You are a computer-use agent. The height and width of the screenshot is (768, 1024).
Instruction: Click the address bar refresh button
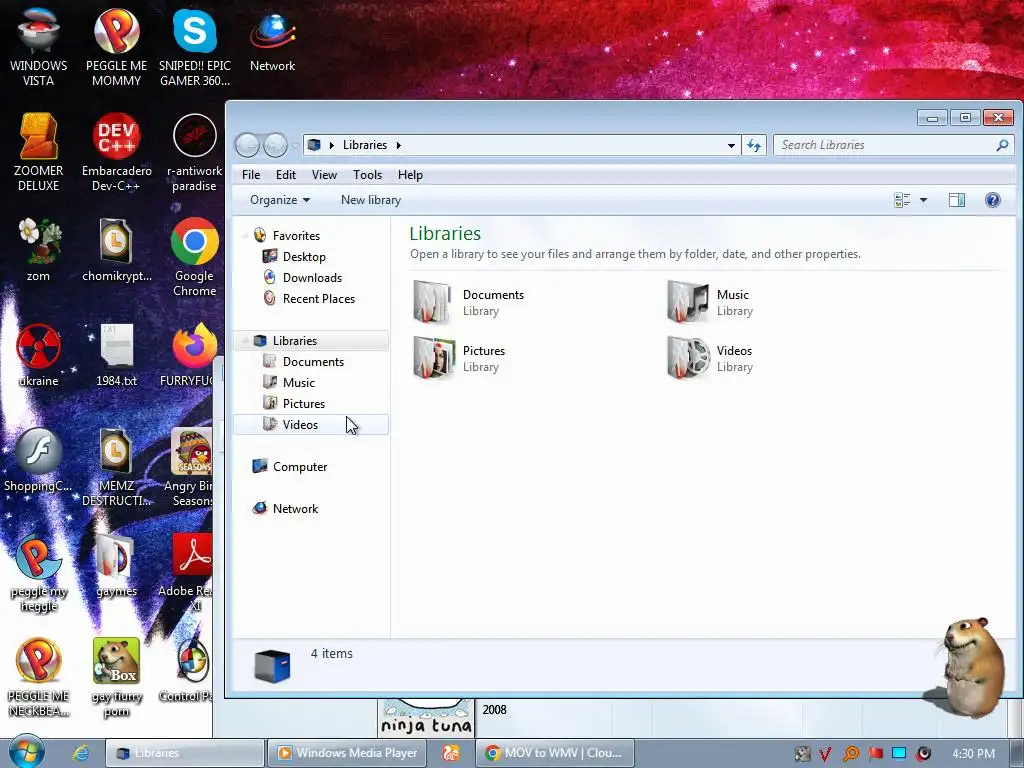(x=754, y=146)
